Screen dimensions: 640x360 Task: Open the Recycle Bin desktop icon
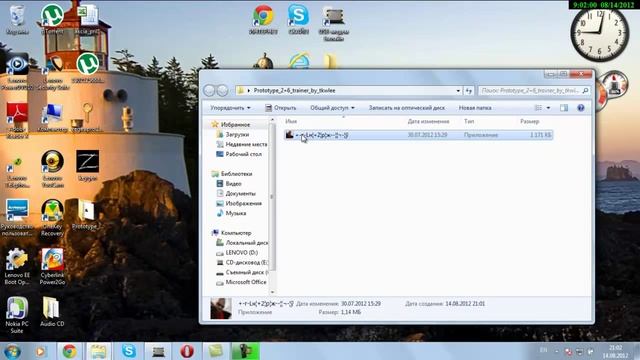(x=17, y=19)
